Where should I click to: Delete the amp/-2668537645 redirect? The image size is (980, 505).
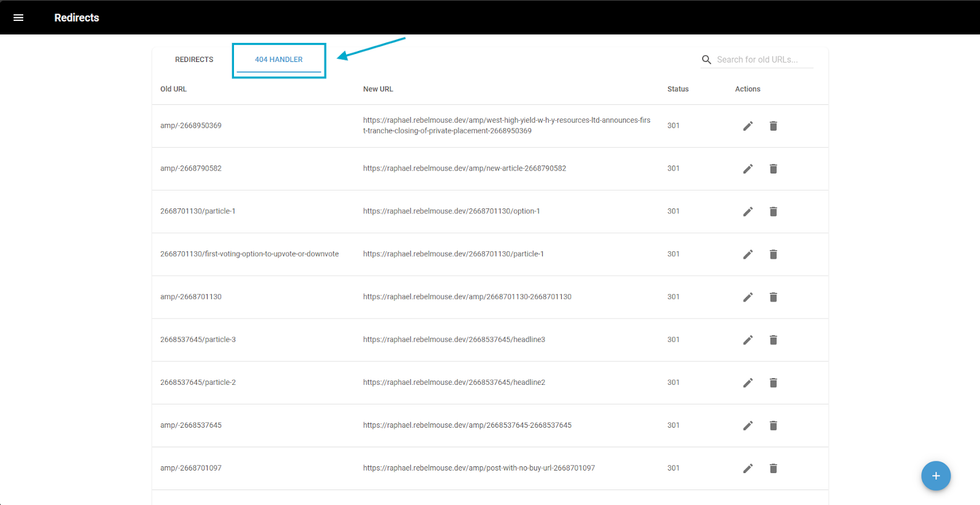coord(773,426)
